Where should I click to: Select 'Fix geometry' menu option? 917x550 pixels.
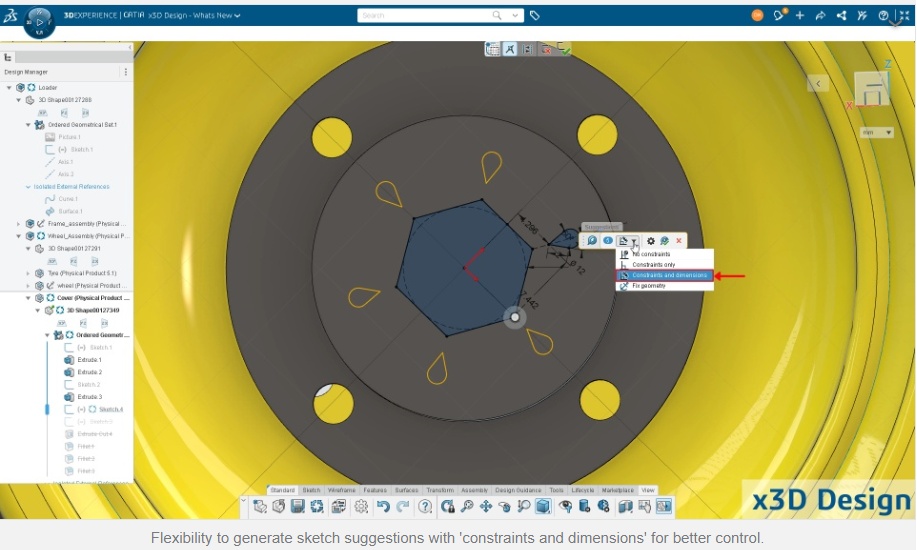(664, 286)
